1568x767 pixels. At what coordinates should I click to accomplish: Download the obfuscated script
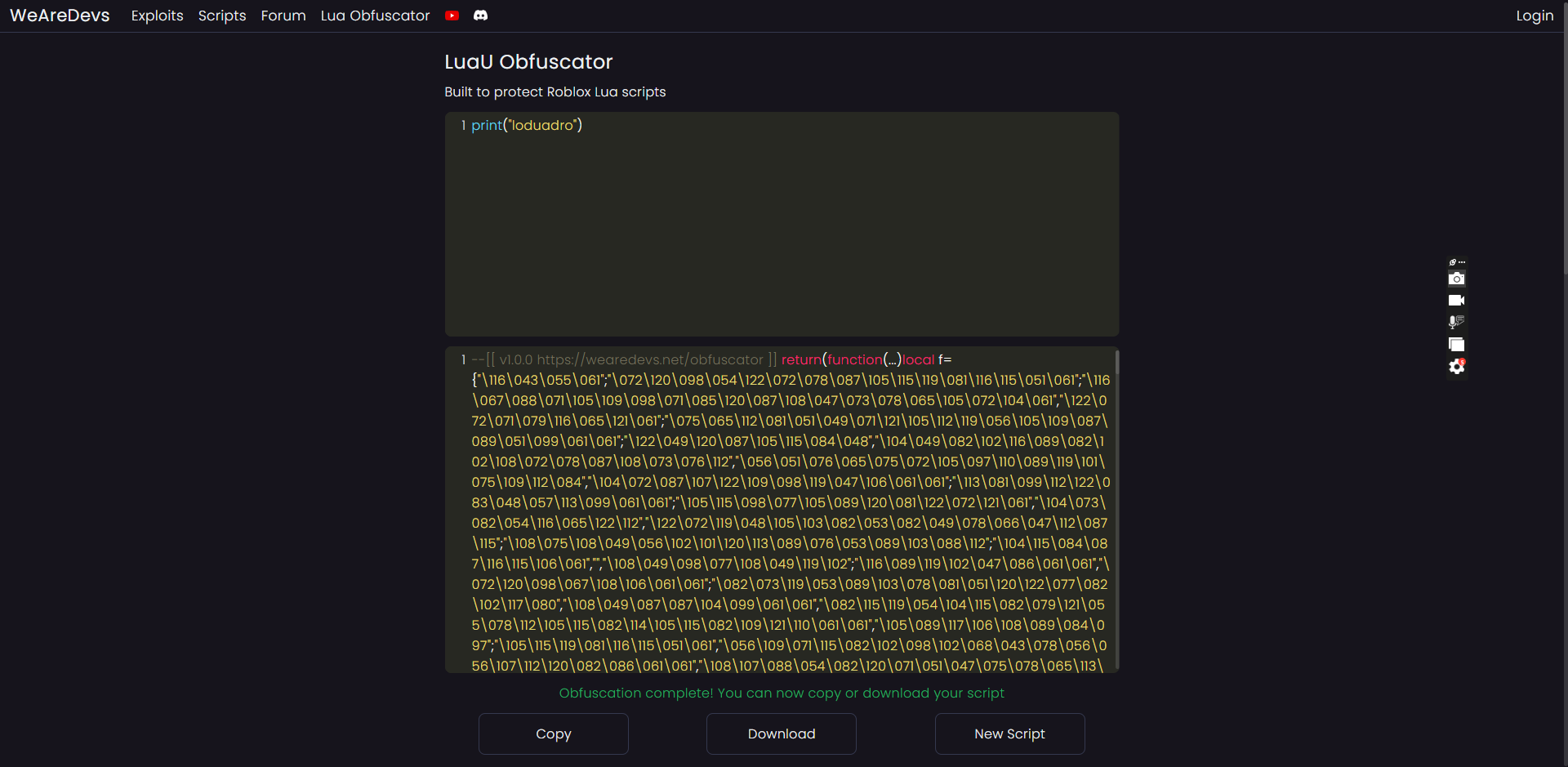tap(781, 734)
